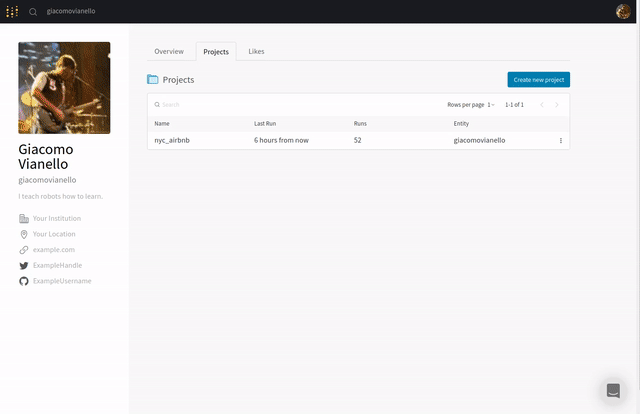Click the location pin icon
This screenshot has height=414, width=640.
coord(24,234)
